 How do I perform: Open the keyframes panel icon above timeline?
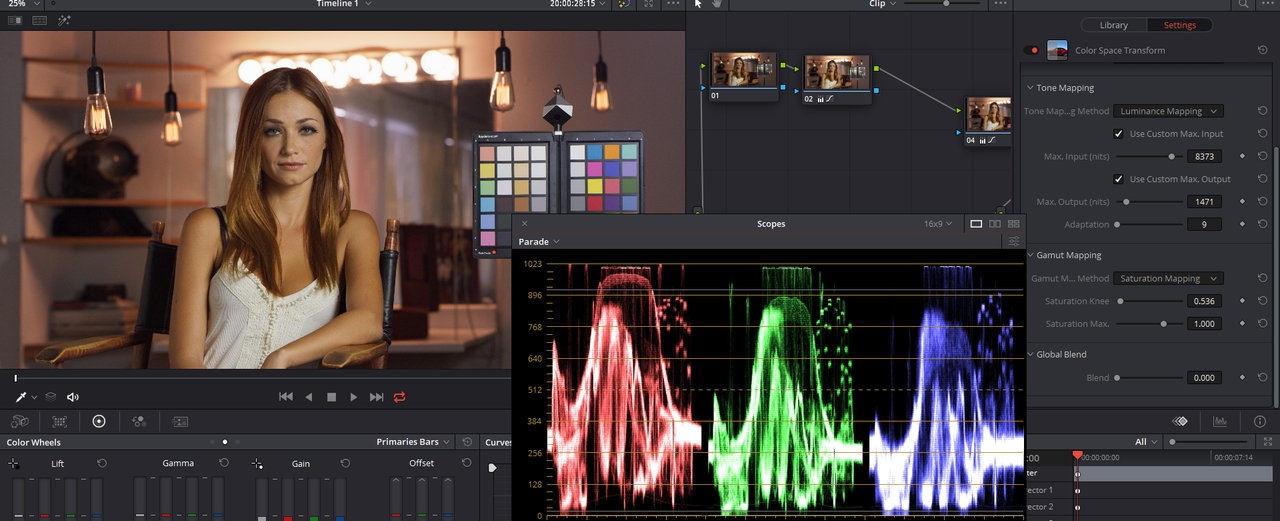pyautogui.click(x=1180, y=422)
